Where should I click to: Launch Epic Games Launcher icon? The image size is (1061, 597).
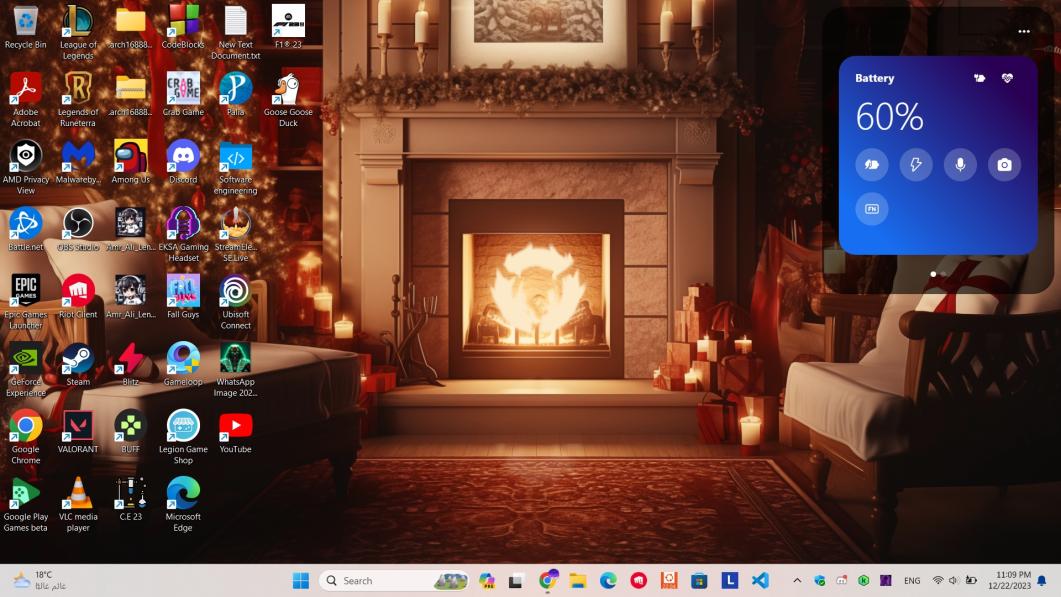tap(25, 290)
